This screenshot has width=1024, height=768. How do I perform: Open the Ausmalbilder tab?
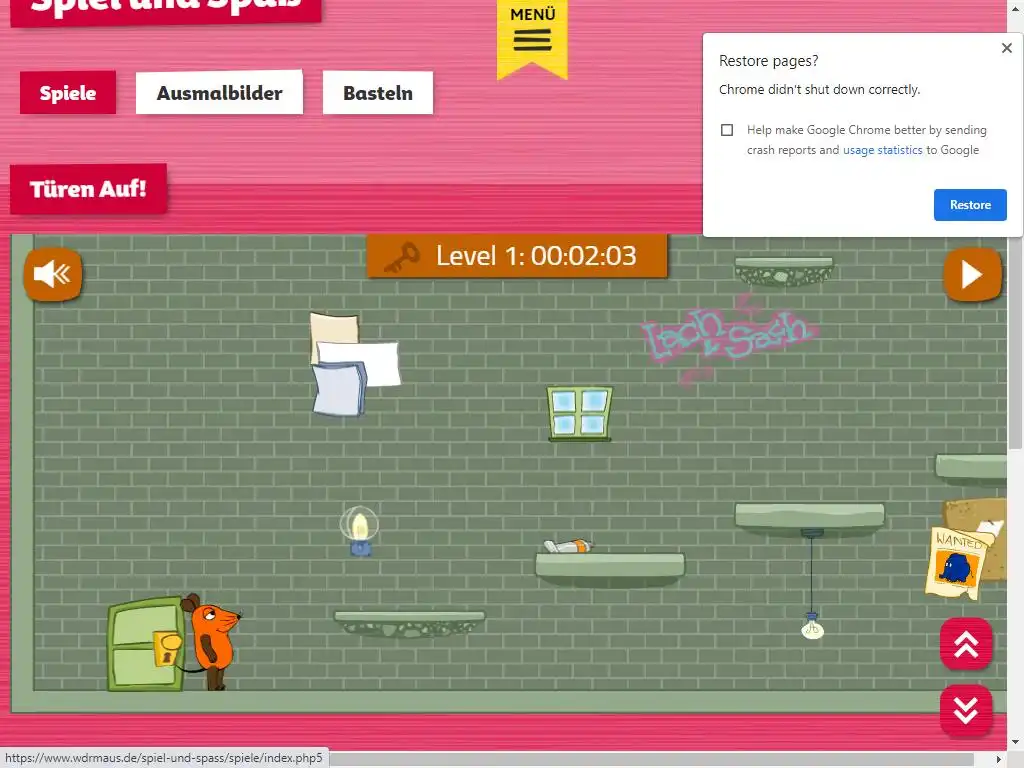click(x=219, y=93)
